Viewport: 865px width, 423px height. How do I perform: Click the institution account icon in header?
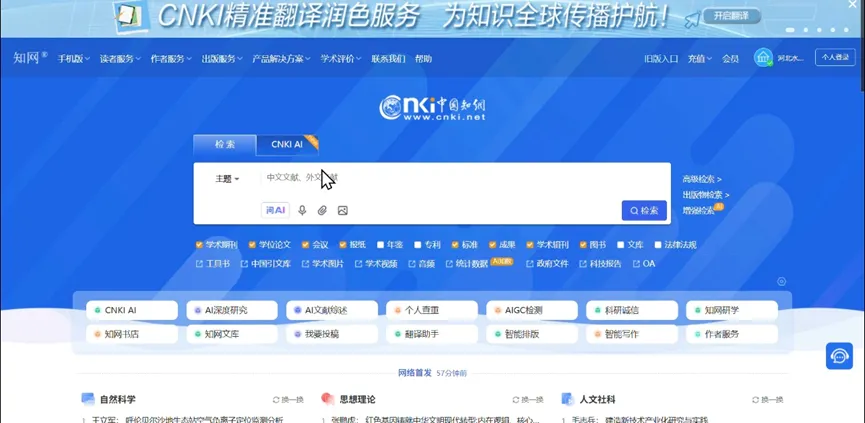click(763, 58)
